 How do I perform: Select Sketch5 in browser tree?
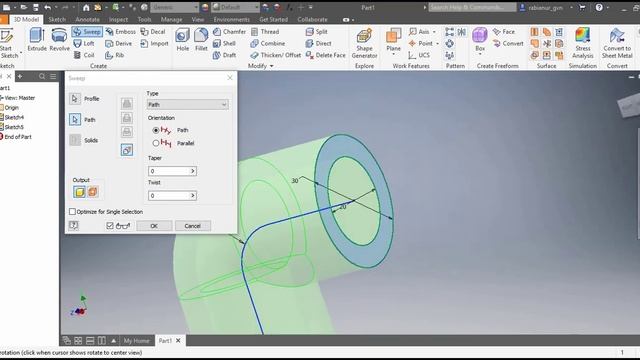point(13,127)
